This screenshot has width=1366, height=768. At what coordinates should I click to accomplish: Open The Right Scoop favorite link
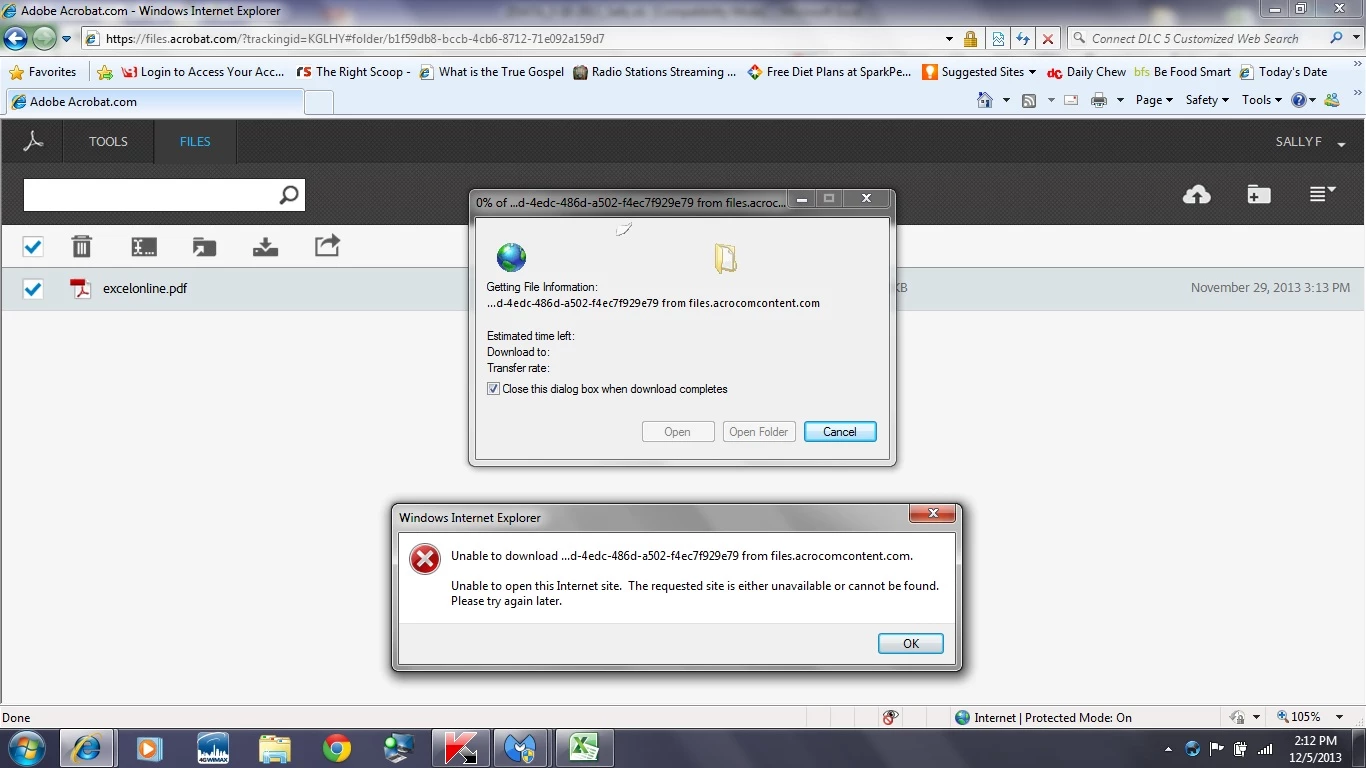pyautogui.click(x=354, y=72)
